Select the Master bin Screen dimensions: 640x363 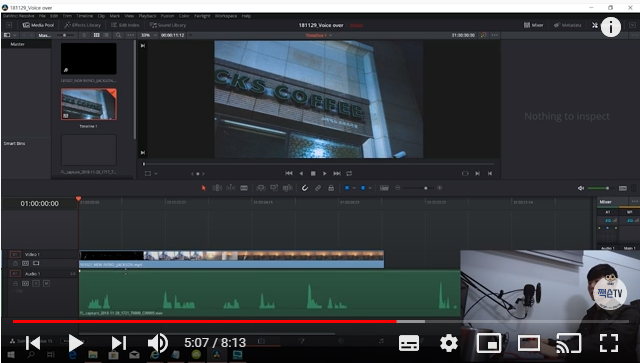pyautogui.click(x=18, y=44)
